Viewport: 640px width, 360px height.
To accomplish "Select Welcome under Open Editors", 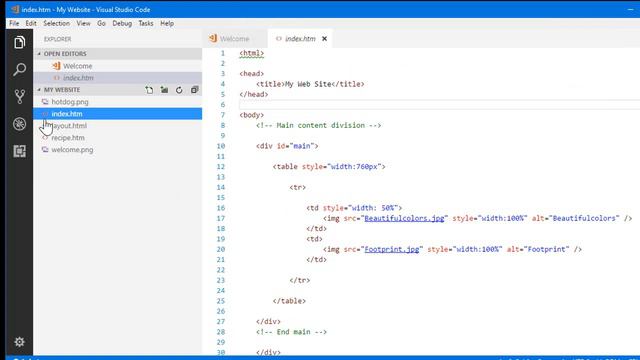I will click(x=118, y=66).
